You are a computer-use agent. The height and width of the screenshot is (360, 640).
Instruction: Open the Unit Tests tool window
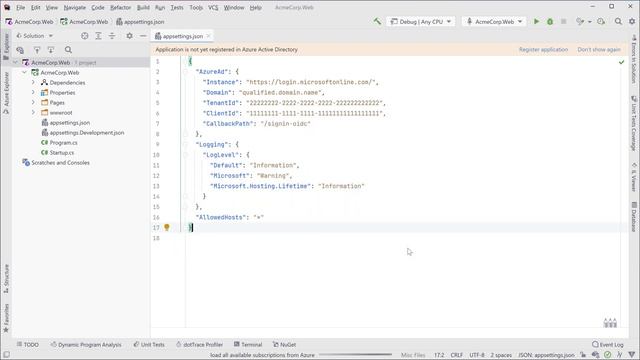pyautogui.click(x=149, y=344)
